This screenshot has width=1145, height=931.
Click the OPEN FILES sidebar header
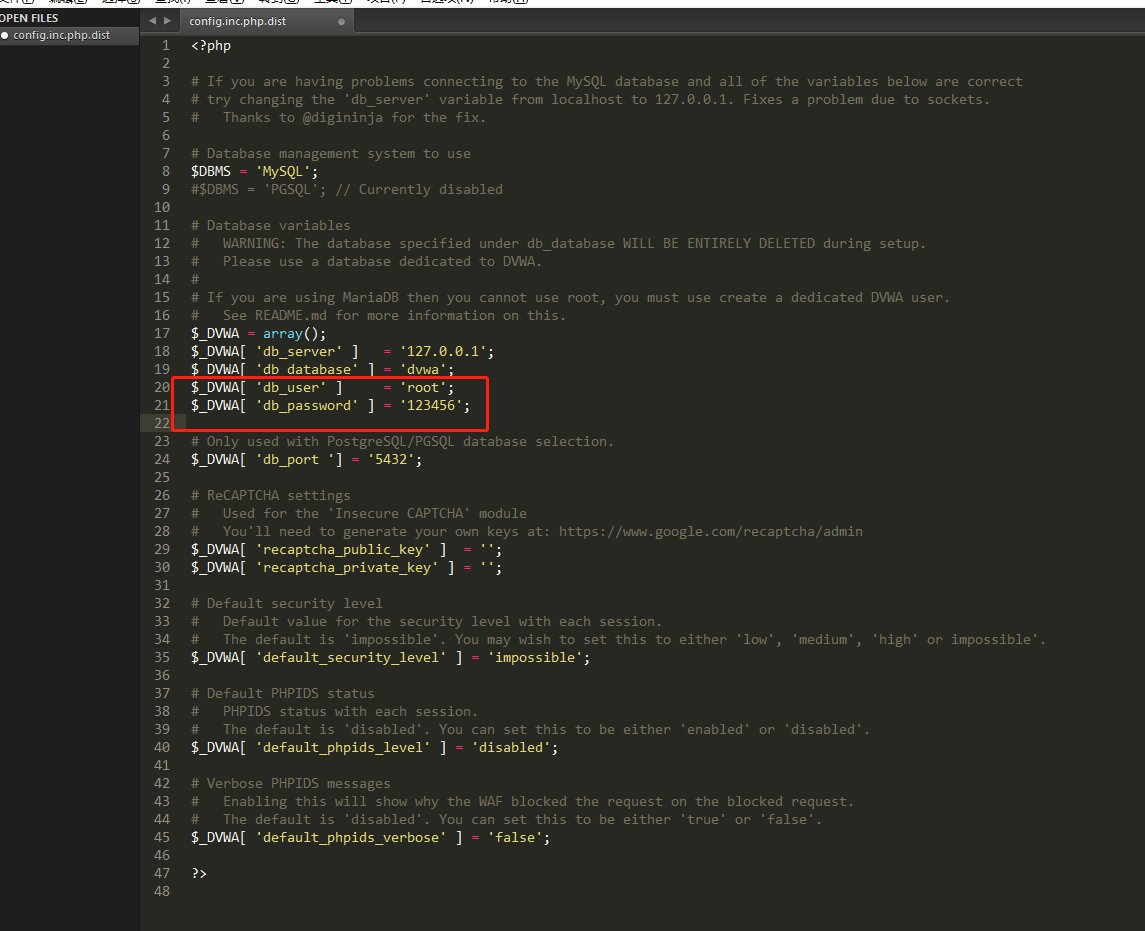(x=29, y=18)
